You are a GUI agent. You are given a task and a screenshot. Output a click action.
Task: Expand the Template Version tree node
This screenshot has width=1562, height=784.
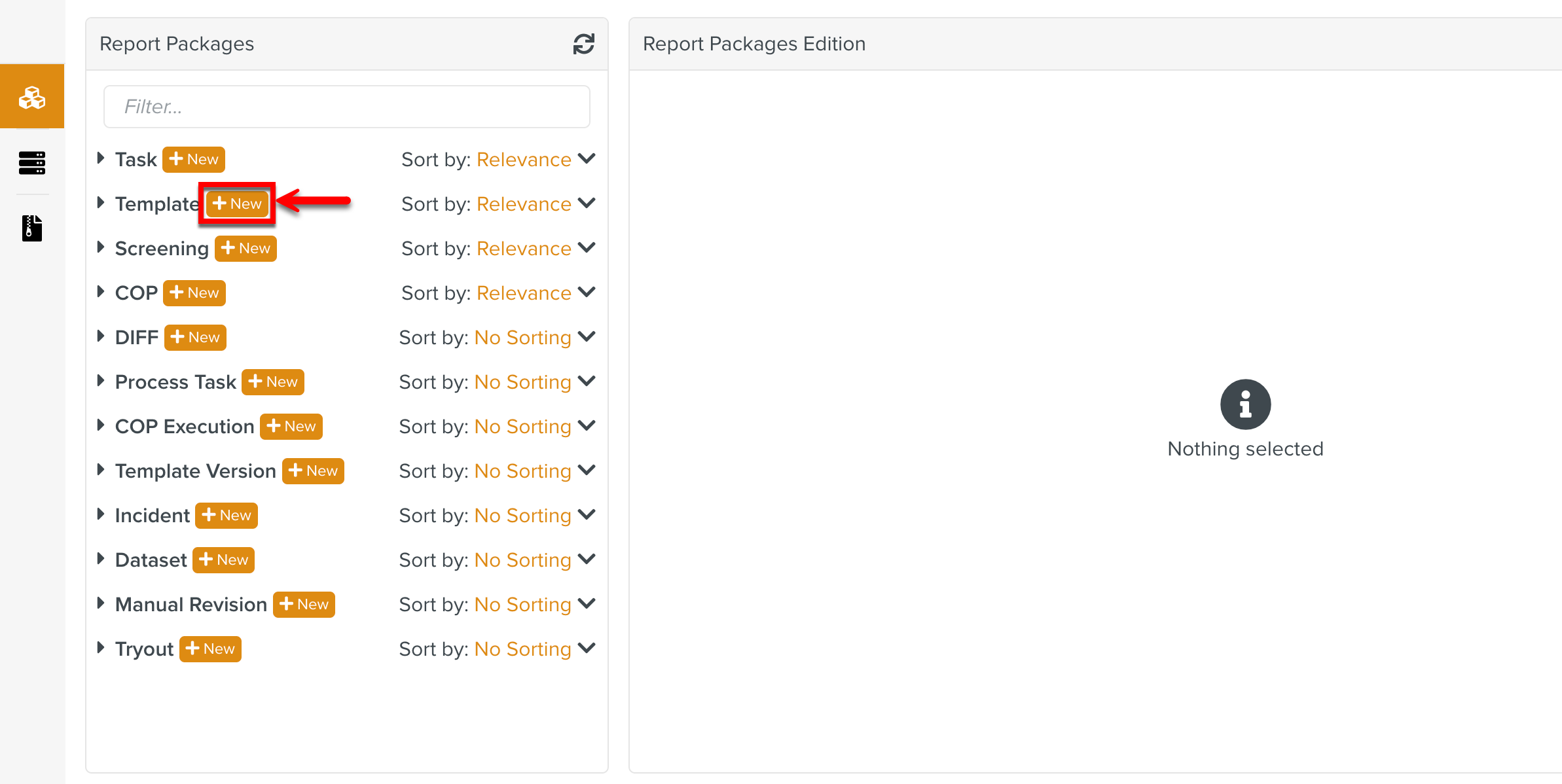101,469
